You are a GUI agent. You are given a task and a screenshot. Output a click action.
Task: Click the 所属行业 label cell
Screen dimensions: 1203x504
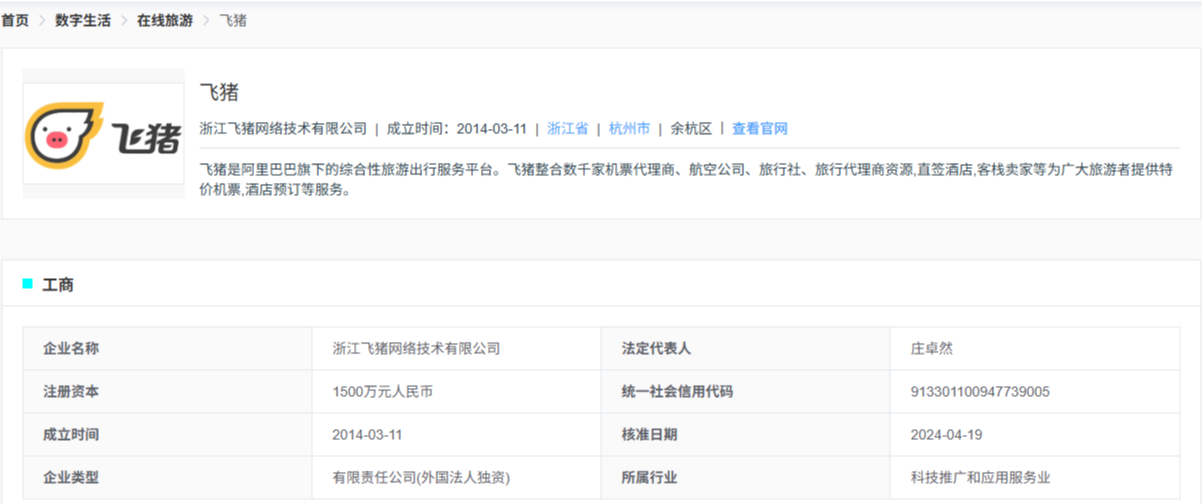pos(746,478)
